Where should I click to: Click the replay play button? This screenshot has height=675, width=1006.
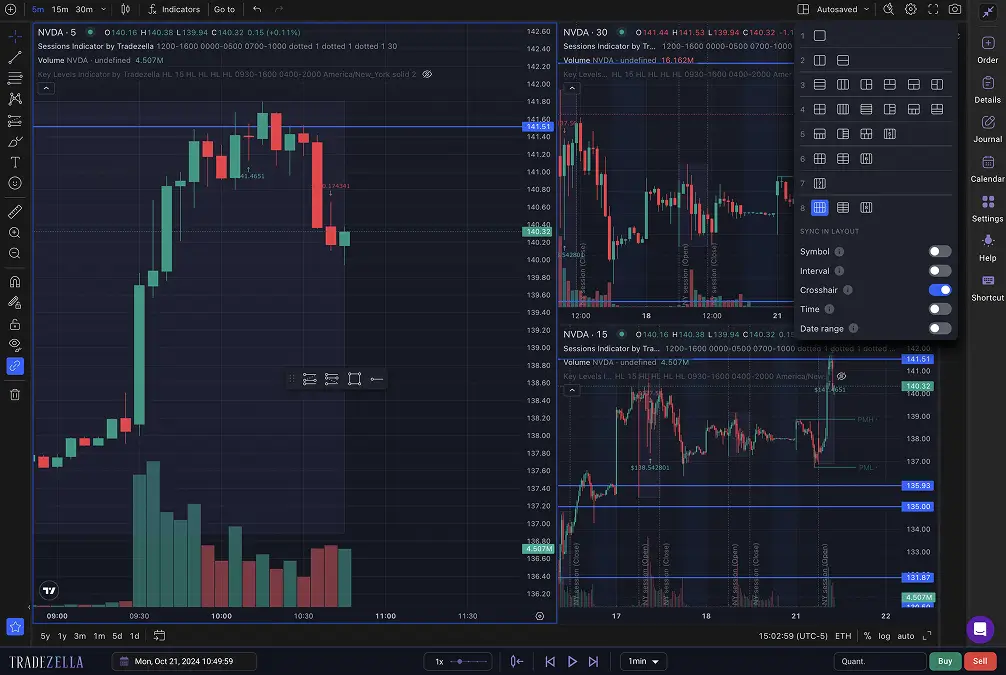click(x=572, y=662)
